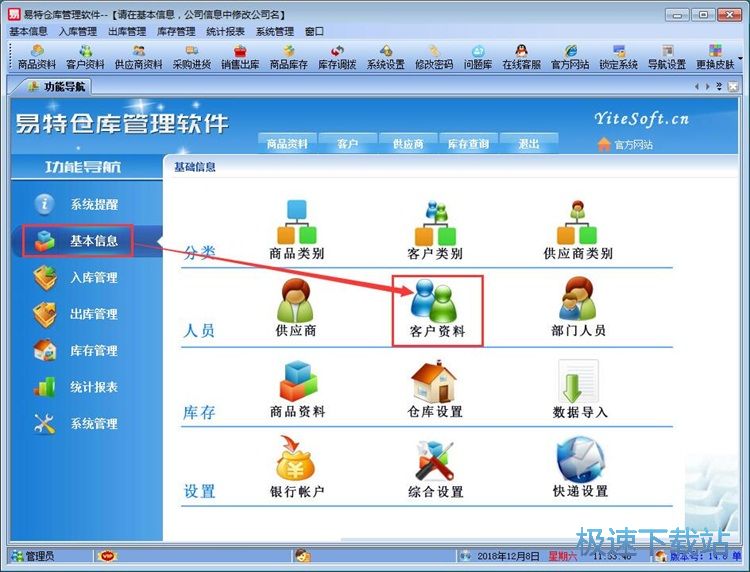Viewport: 750px width, 572px height.
Task: Click 供应商 banner tab
Action: 408,143
